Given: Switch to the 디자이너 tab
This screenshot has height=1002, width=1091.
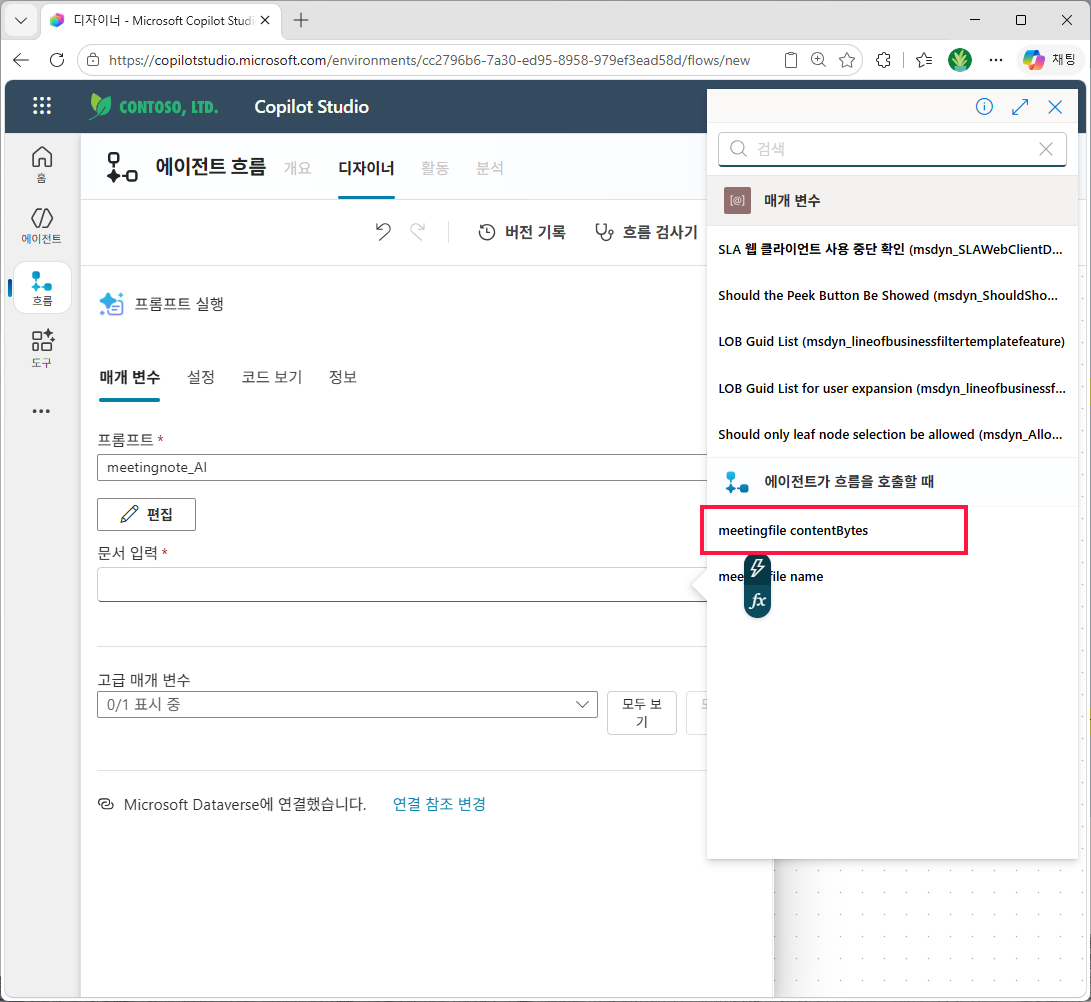Looking at the screenshot, I should point(366,168).
